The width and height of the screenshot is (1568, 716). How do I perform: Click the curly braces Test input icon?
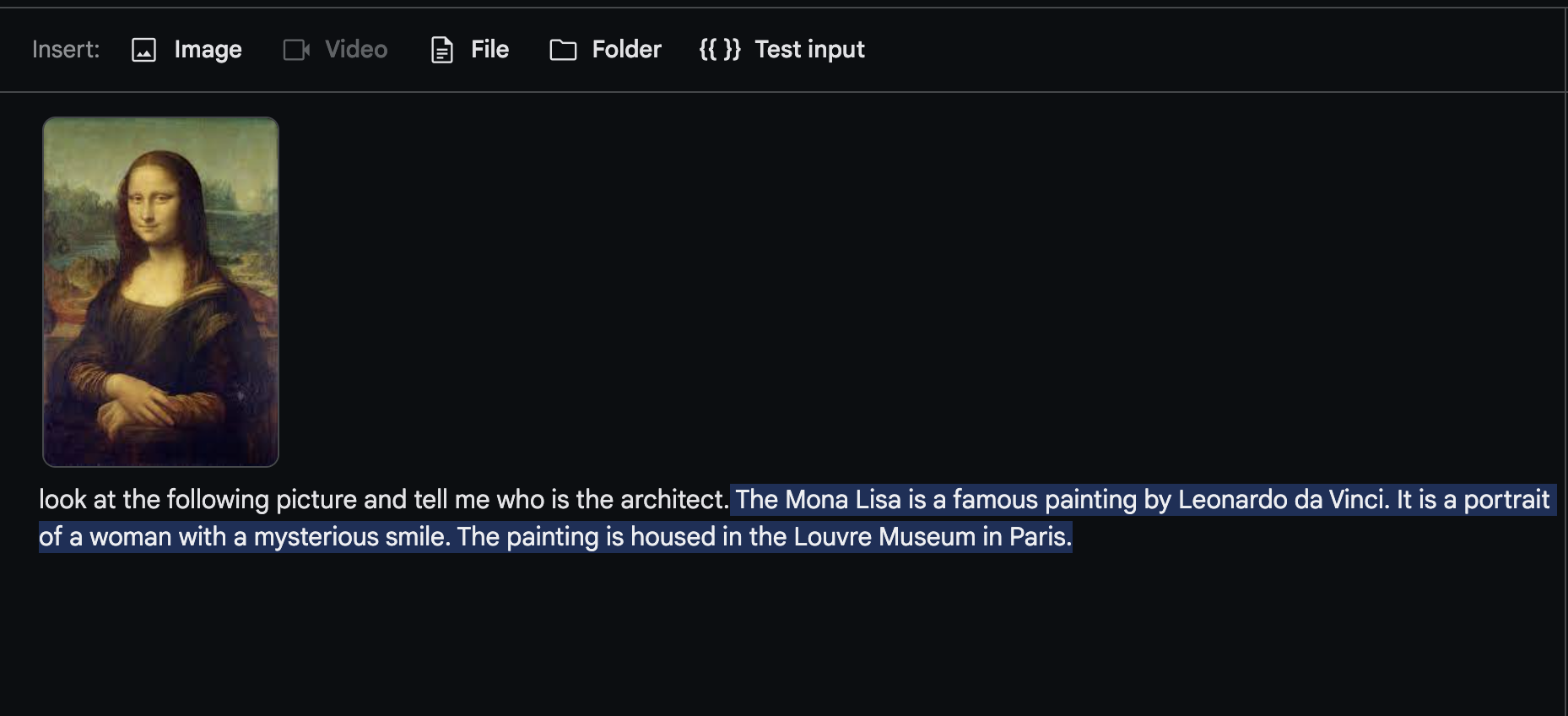720,50
